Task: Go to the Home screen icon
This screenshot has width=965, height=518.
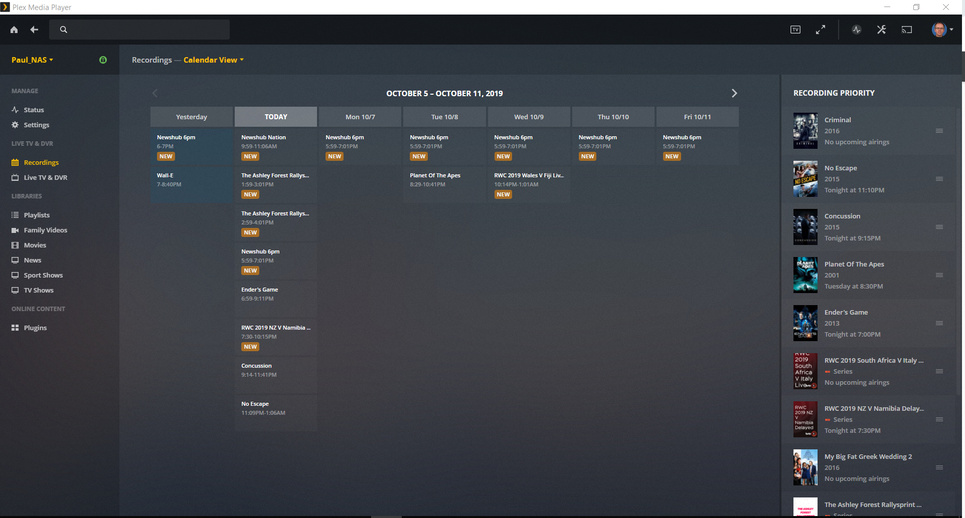Action: click(14, 30)
